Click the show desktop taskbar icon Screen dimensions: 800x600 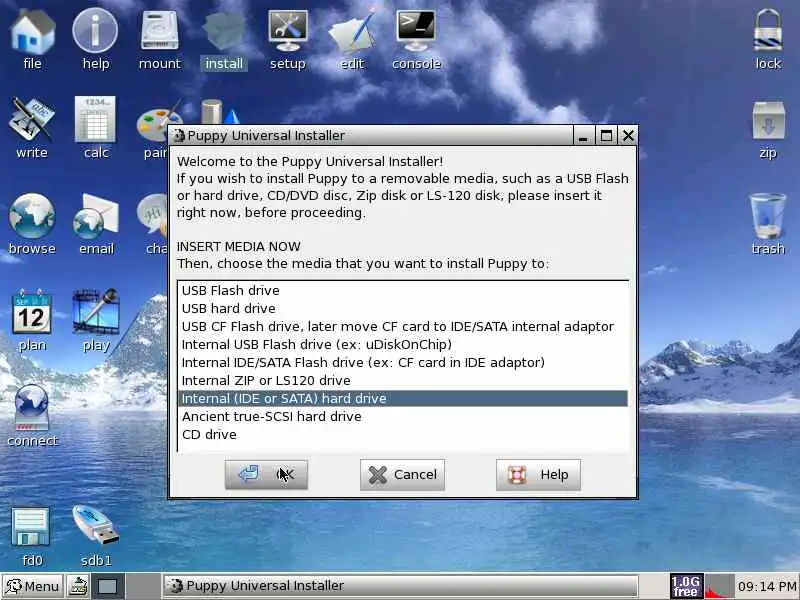107,586
